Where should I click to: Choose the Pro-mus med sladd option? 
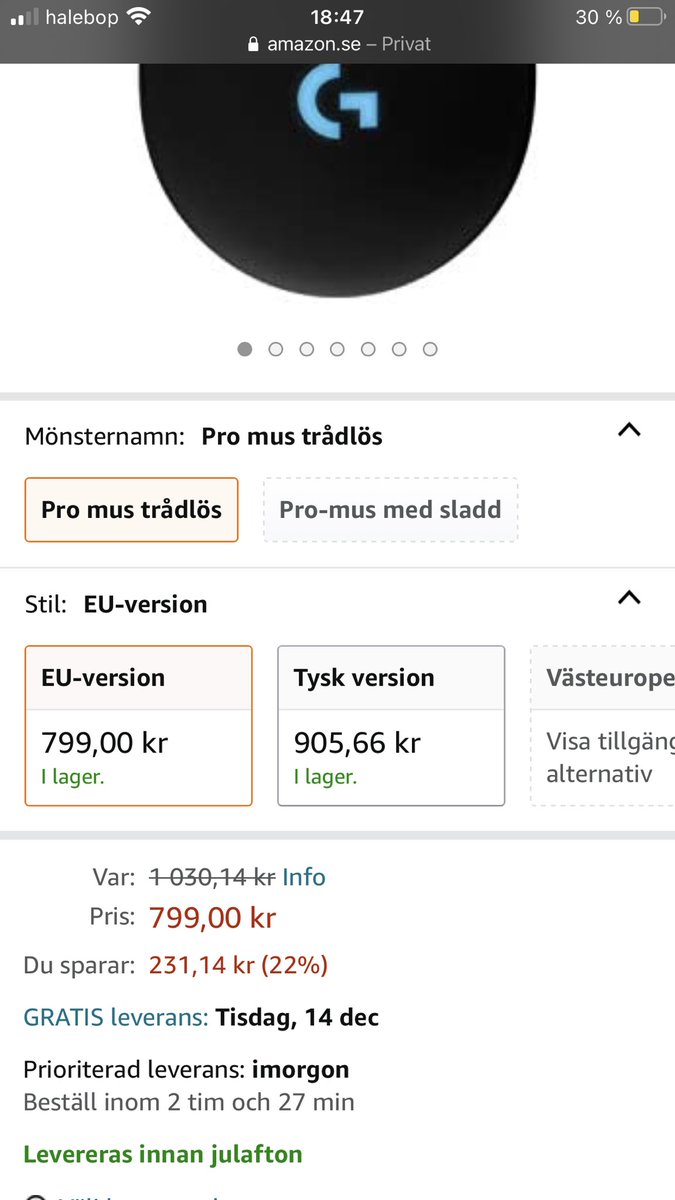tap(390, 510)
